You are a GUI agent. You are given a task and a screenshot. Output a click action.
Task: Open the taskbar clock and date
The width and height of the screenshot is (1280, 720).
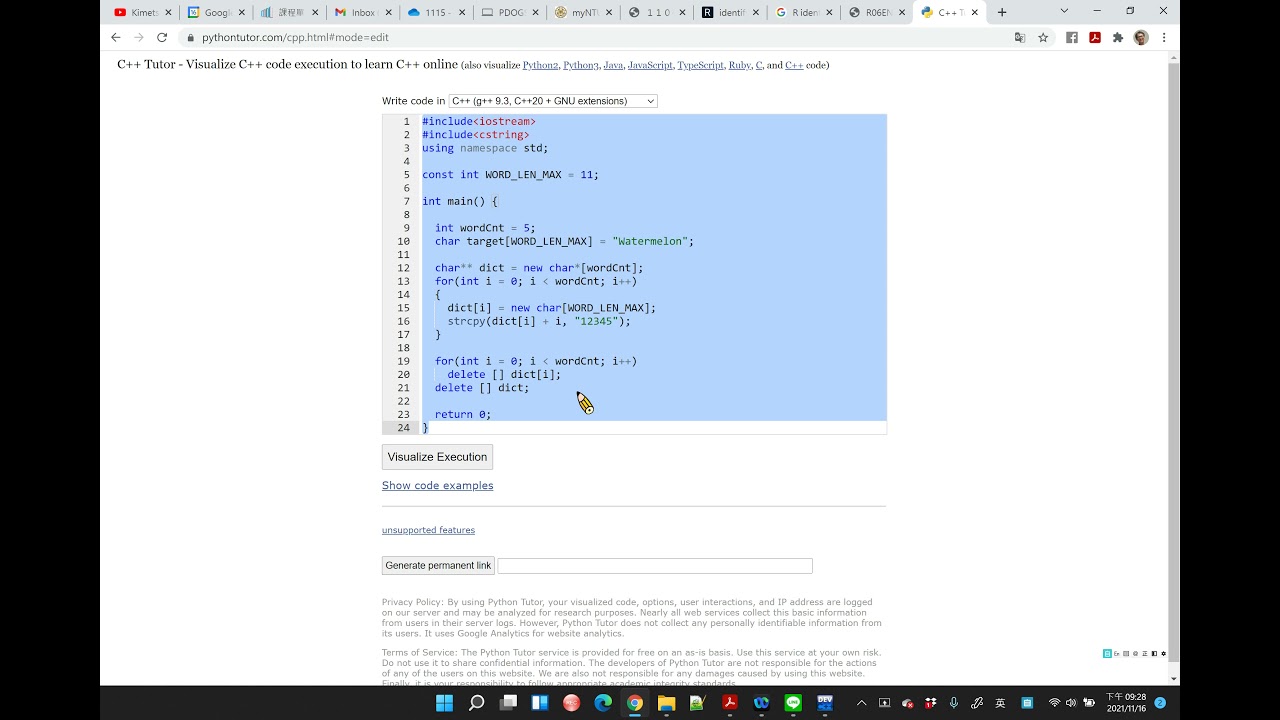click(x=1126, y=703)
